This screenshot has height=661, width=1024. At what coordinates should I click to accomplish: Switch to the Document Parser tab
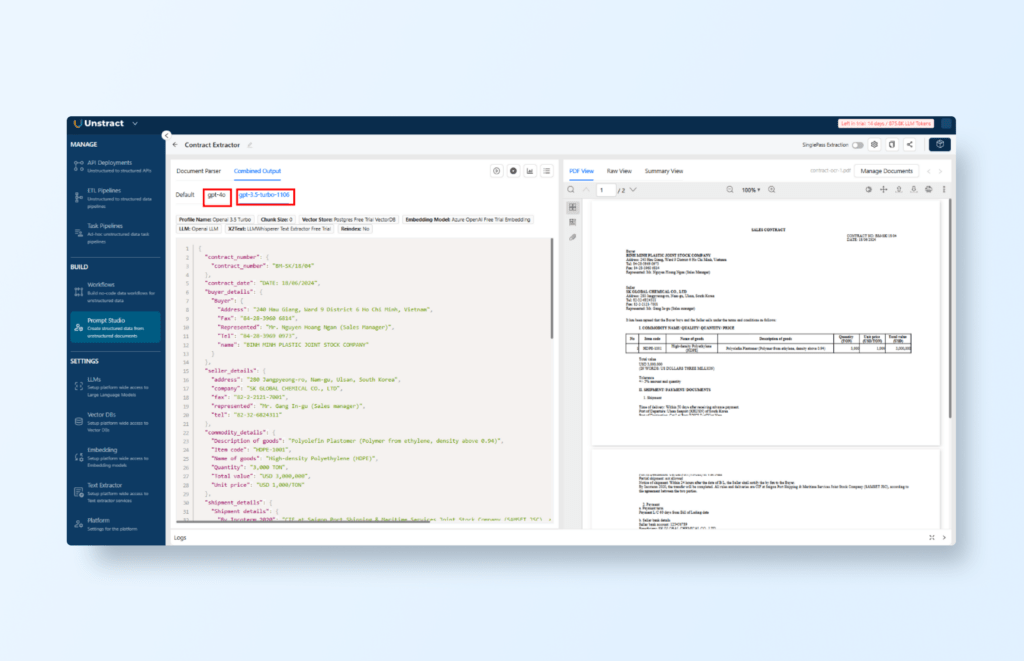pyautogui.click(x=197, y=171)
